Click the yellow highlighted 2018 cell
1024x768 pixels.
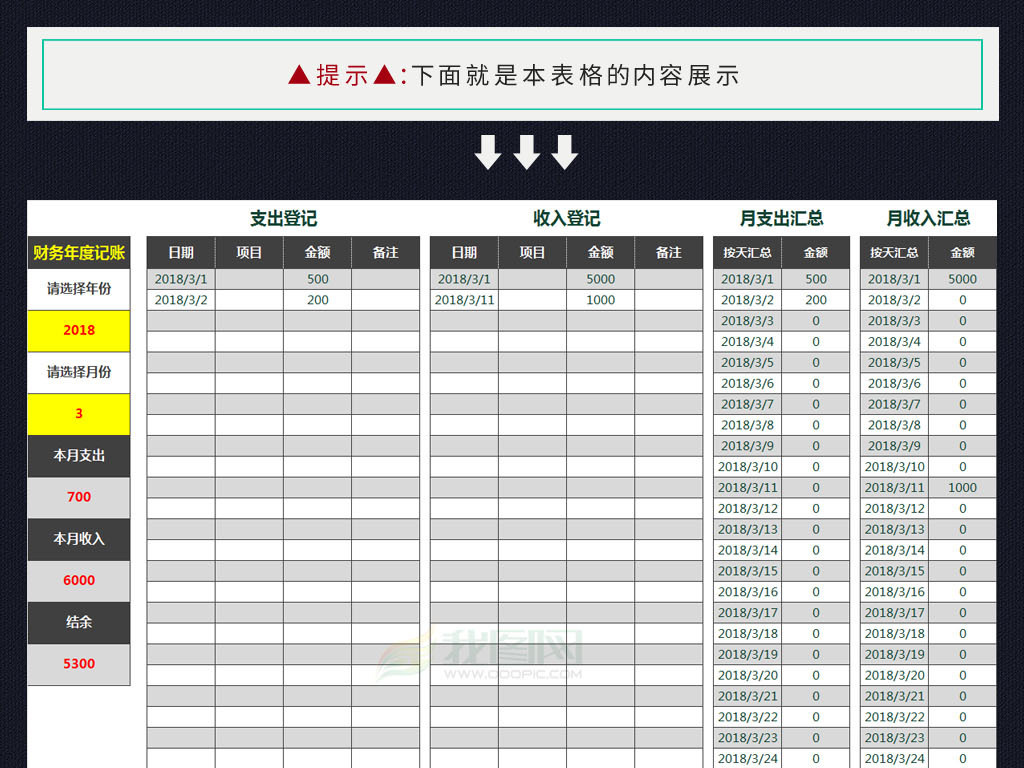(79, 330)
